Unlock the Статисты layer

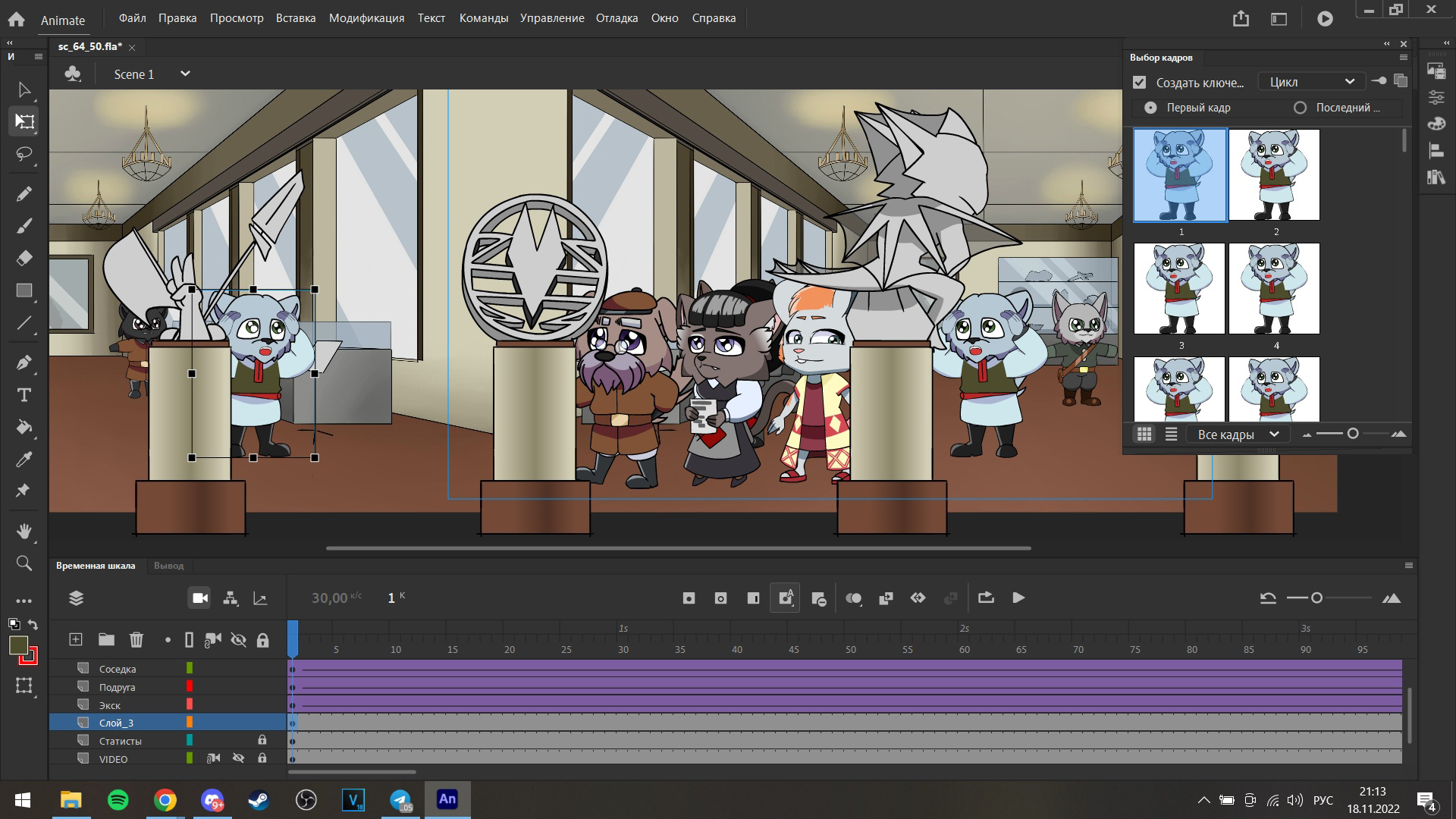click(262, 740)
